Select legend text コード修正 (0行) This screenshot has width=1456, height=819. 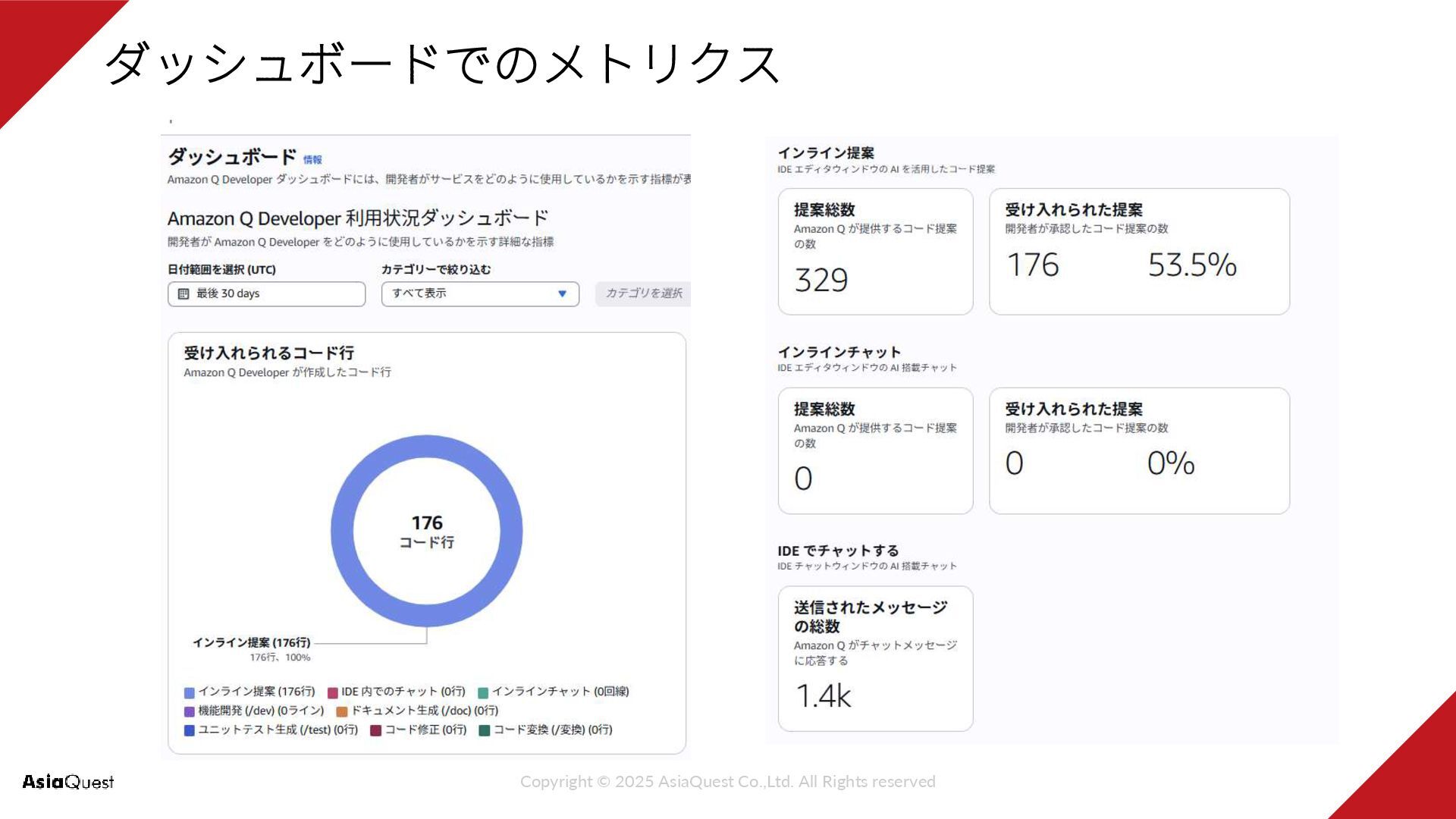[425, 730]
